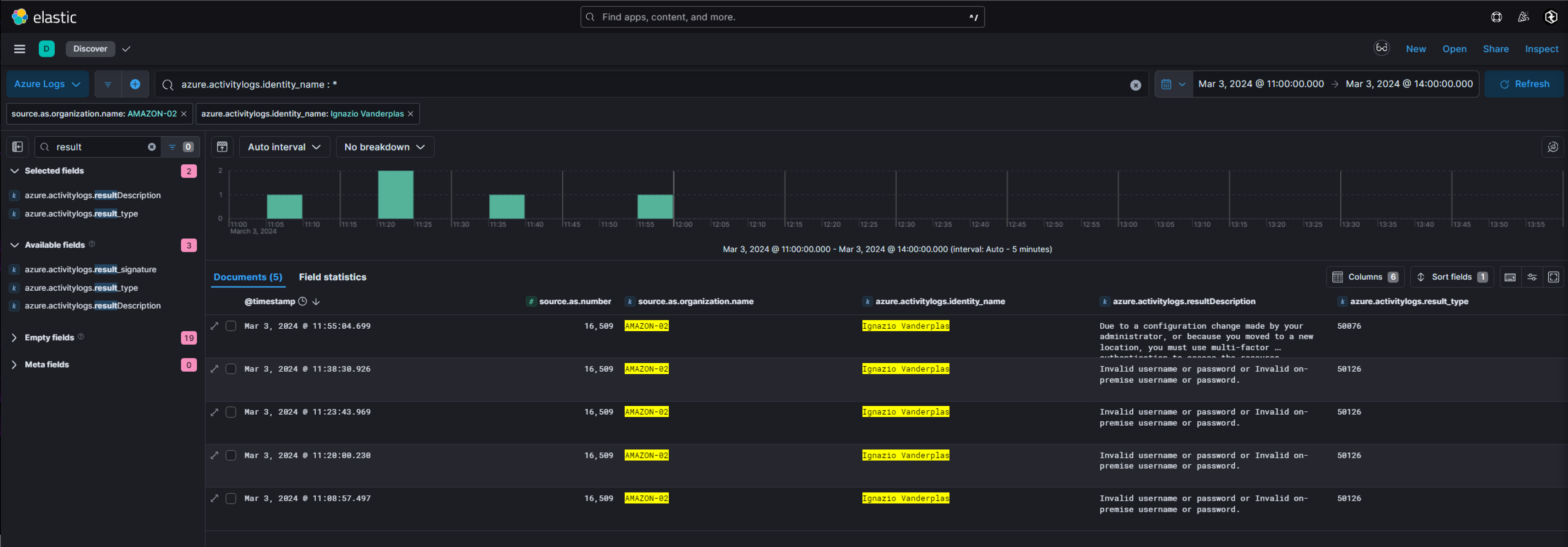Viewport: 1568px width, 547px height.
Task: Clear the 'result' field search text
Action: (151, 147)
